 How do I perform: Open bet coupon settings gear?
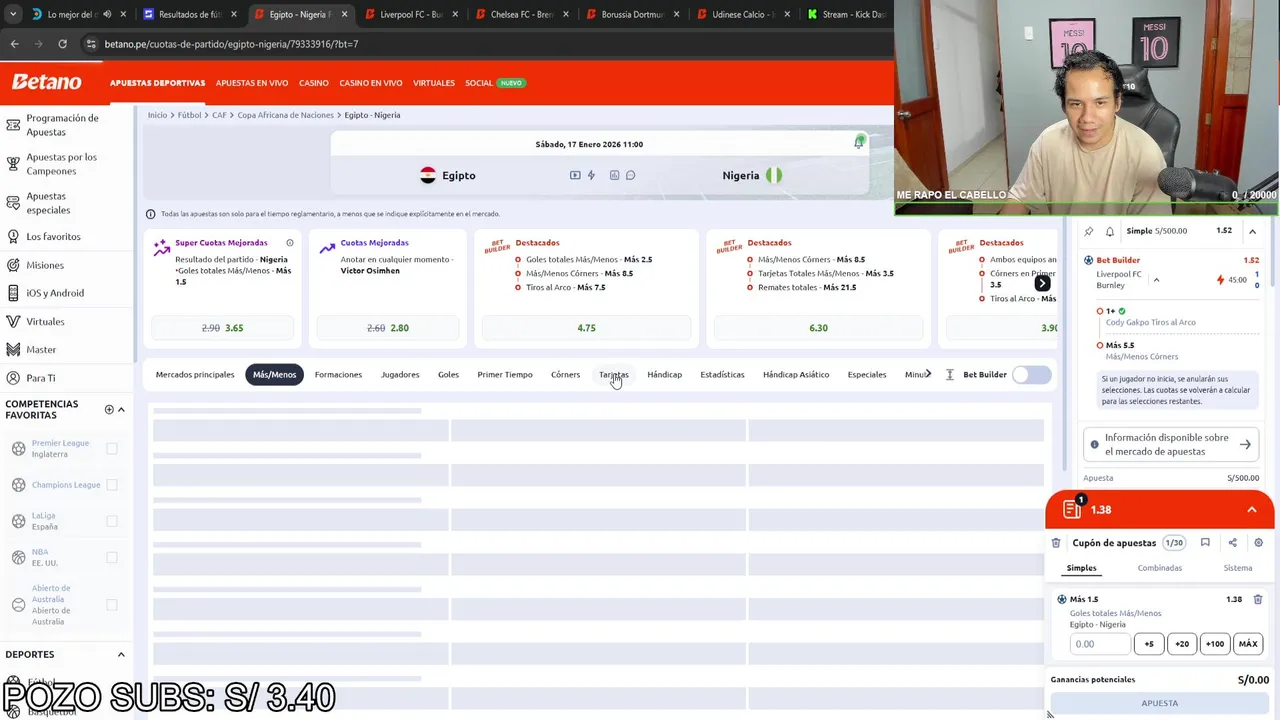coord(1258,543)
